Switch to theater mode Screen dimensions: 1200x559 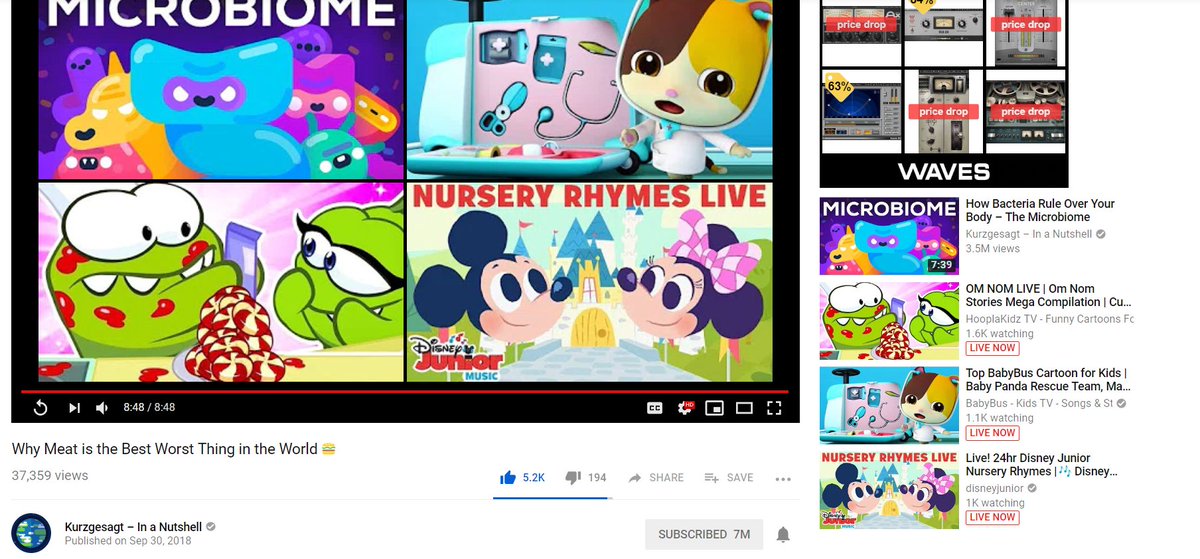(x=744, y=408)
